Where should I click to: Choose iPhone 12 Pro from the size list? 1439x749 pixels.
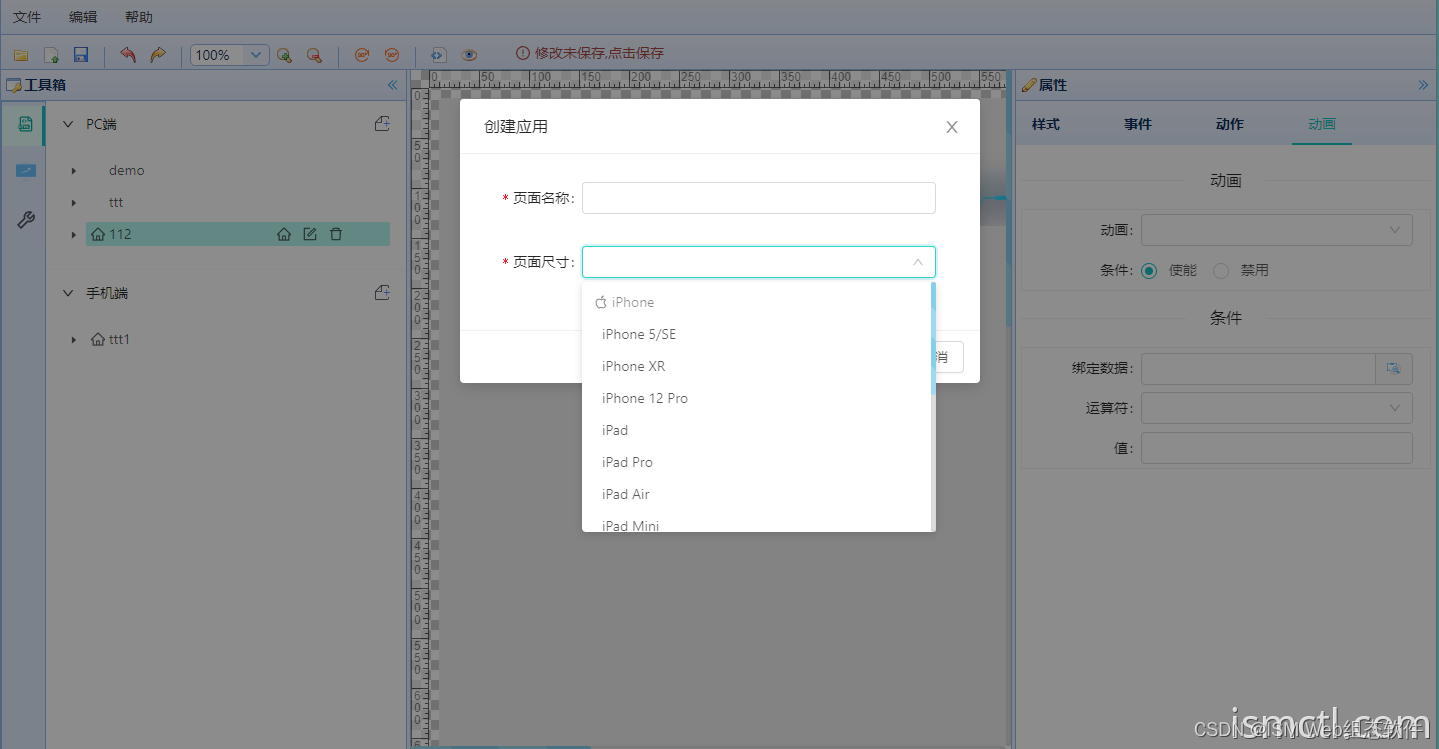pyautogui.click(x=757, y=398)
